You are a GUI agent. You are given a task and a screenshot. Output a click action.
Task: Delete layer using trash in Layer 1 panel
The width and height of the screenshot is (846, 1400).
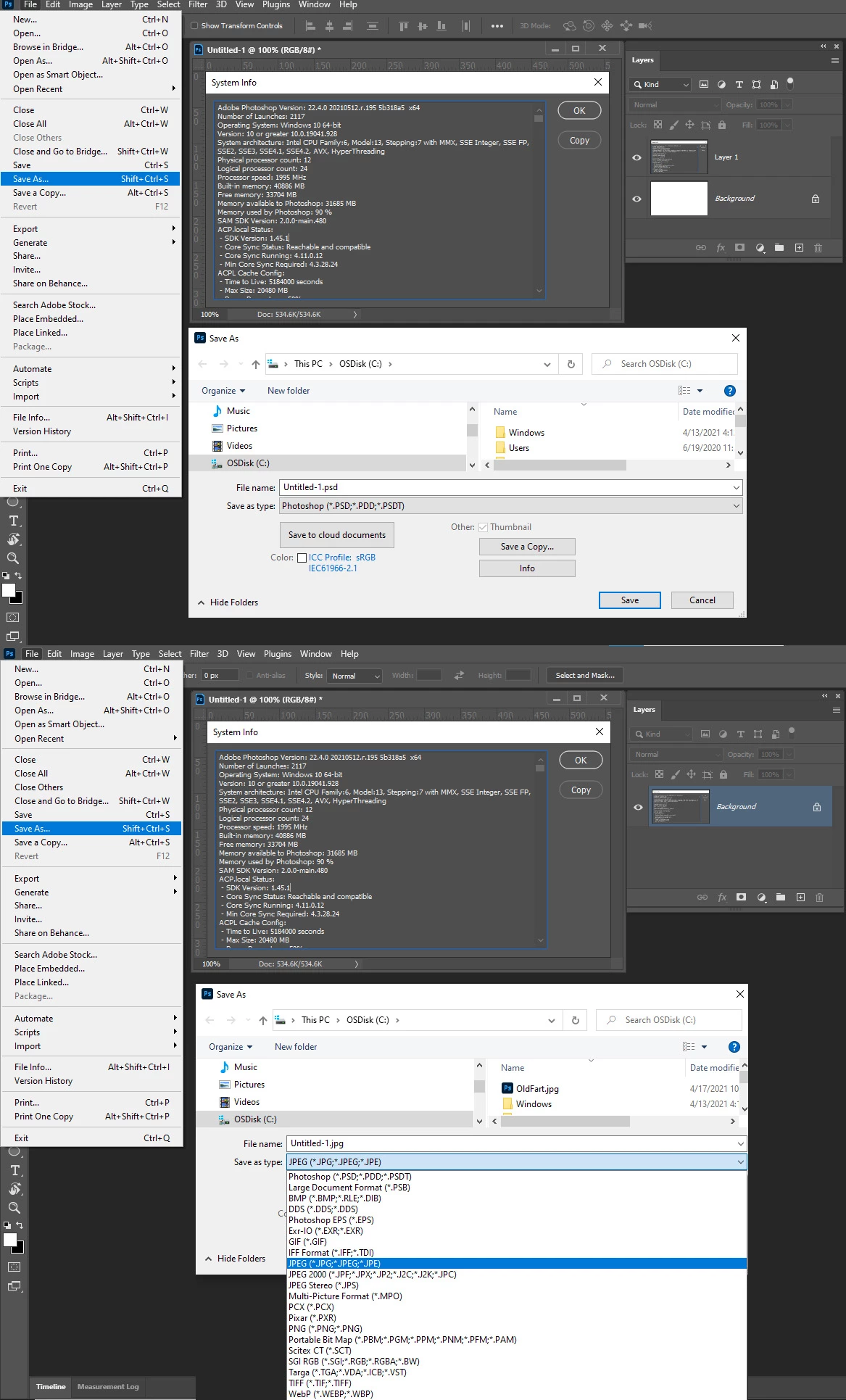pyautogui.click(x=818, y=248)
